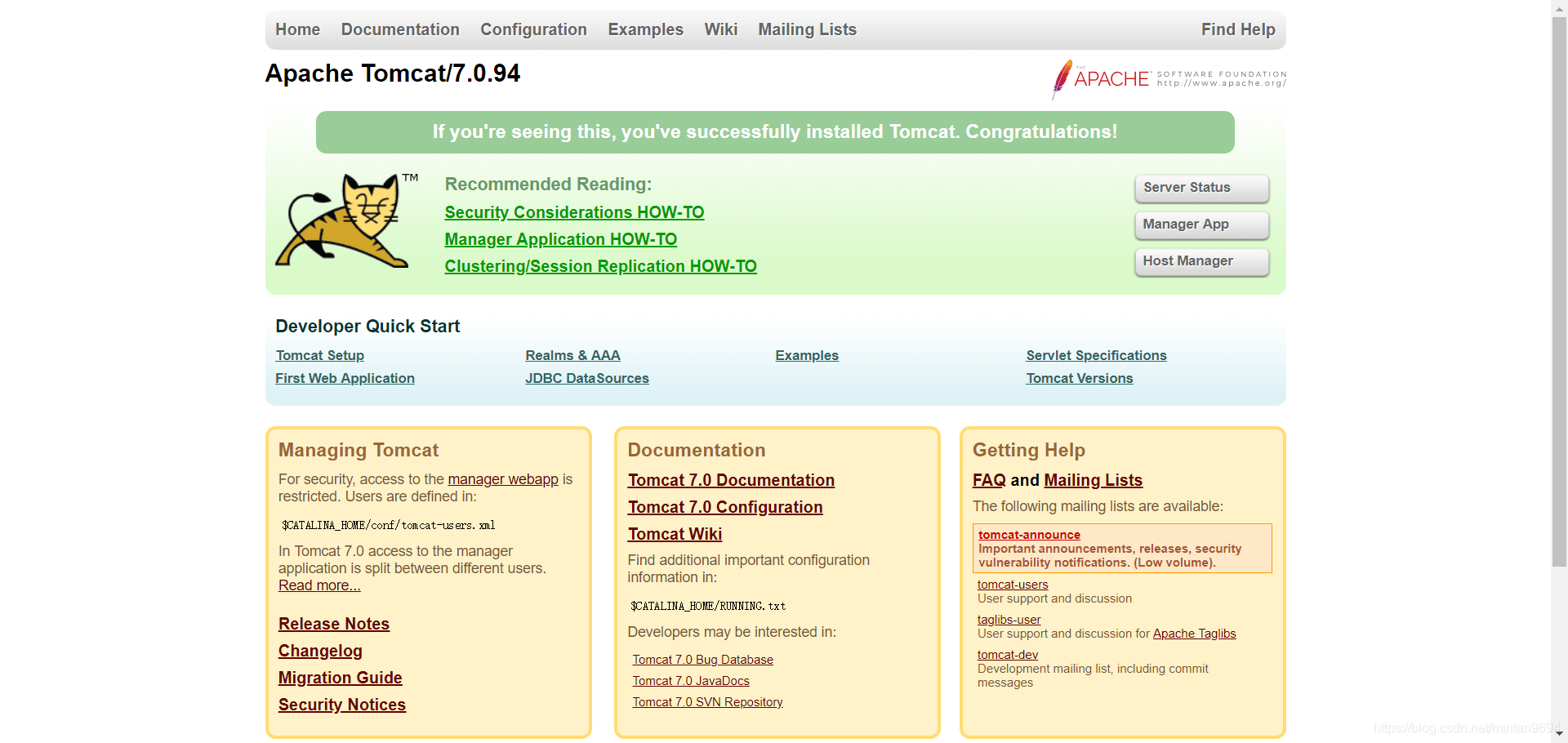Screen dimensions: 1568x743
Task: Click Mailing Lists link under Getting Help
Action: point(1093,480)
